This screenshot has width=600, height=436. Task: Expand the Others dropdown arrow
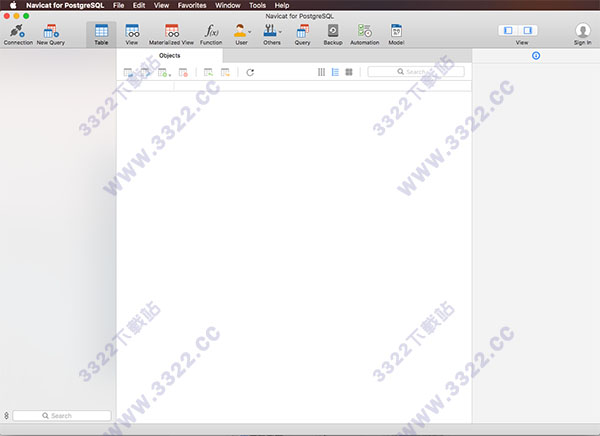(280, 32)
